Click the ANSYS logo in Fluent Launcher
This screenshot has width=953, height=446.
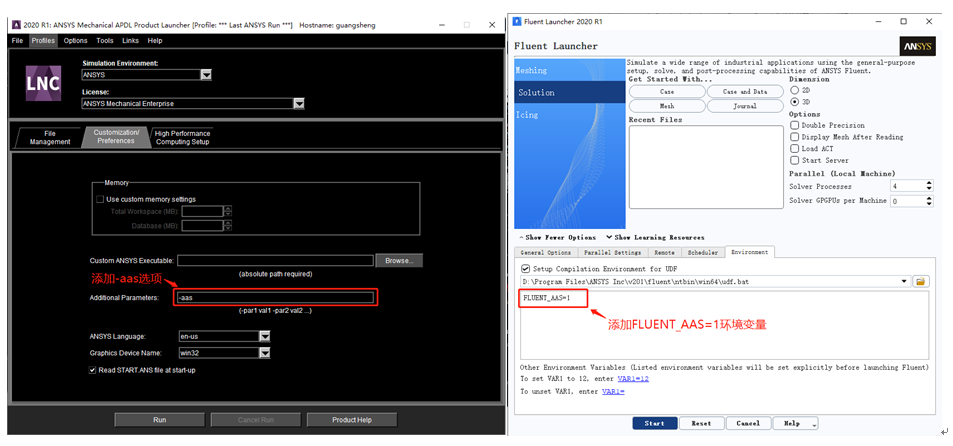[917, 46]
